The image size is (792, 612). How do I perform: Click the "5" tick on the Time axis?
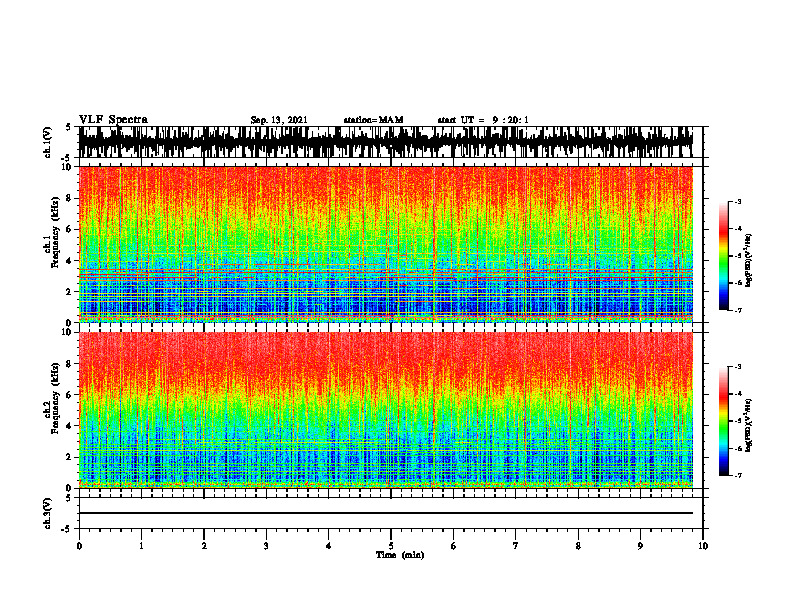coord(391,546)
